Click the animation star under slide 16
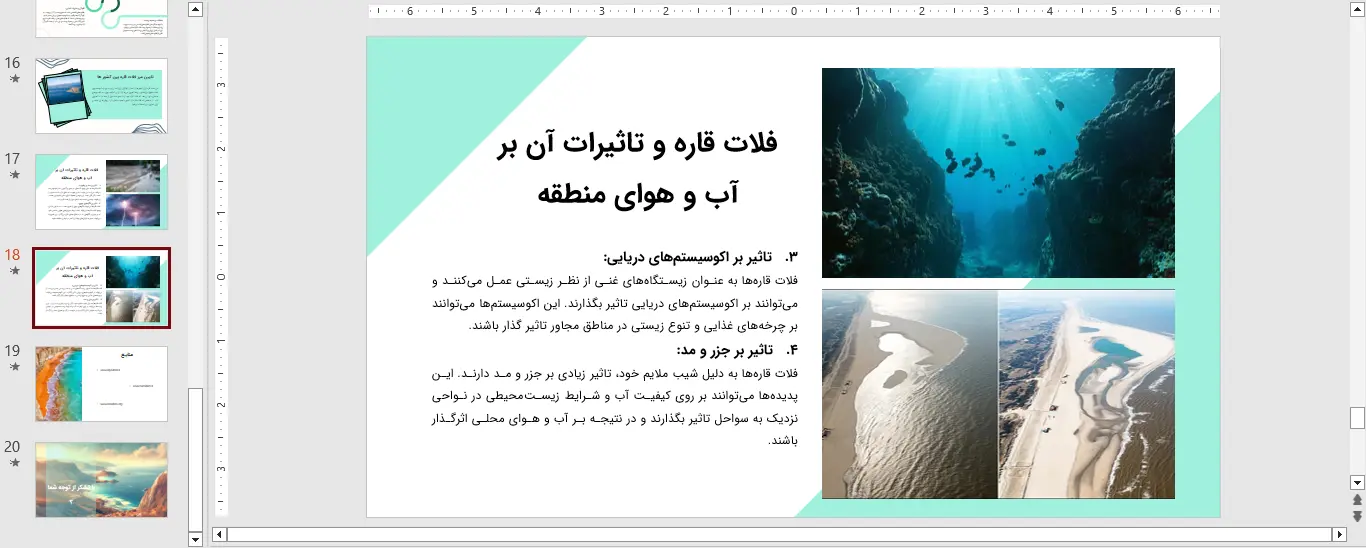The height and width of the screenshot is (548, 1366). click(14, 78)
